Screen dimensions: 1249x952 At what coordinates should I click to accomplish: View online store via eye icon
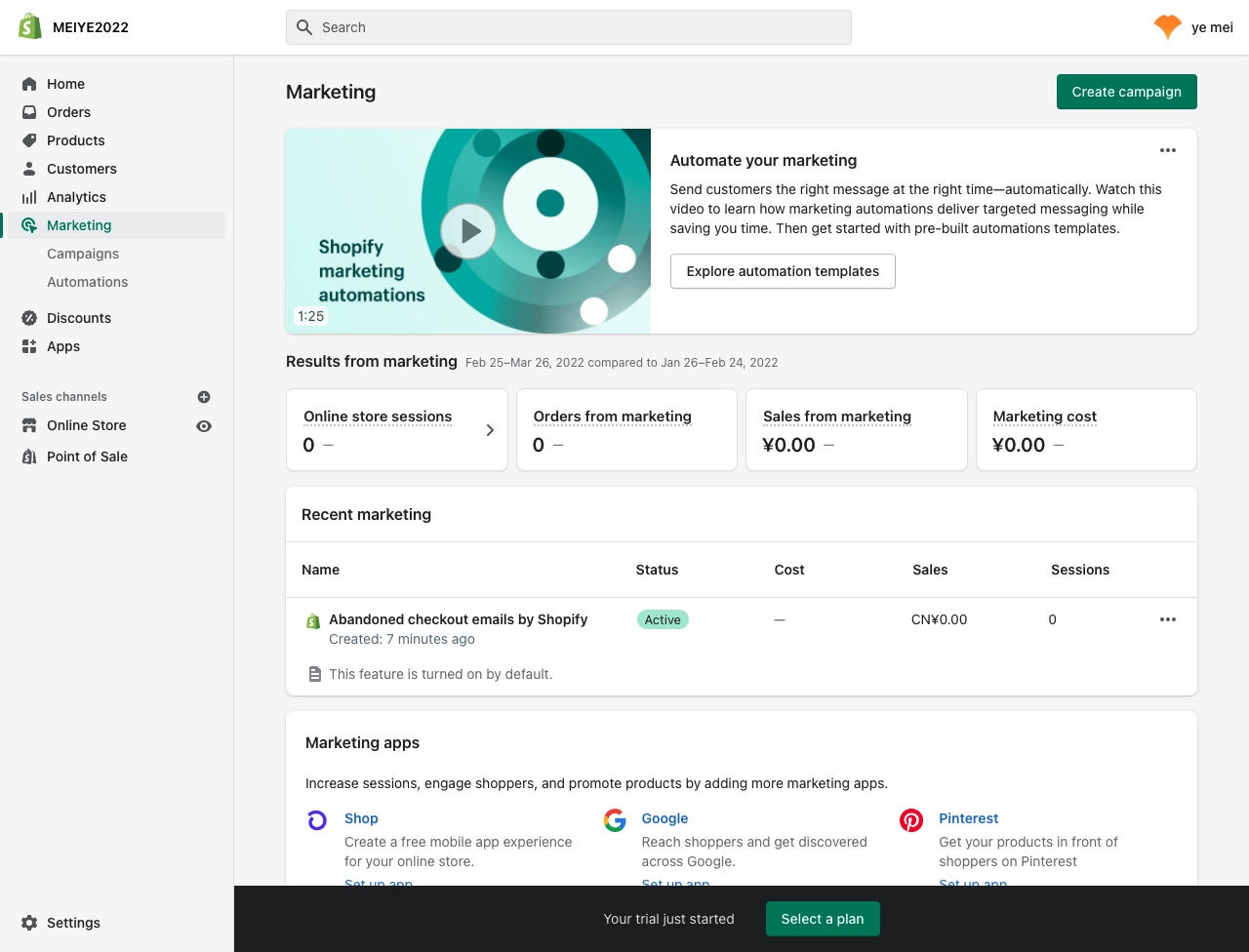(204, 426)
